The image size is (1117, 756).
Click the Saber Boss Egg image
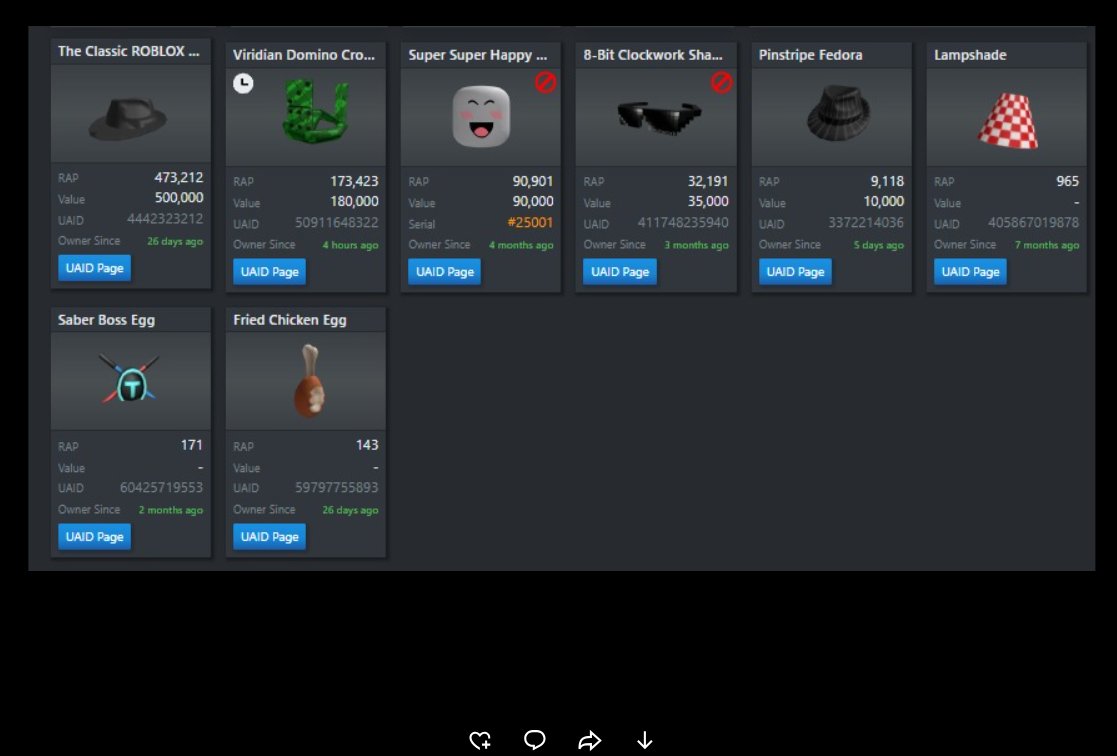click(x=130, y=378)
